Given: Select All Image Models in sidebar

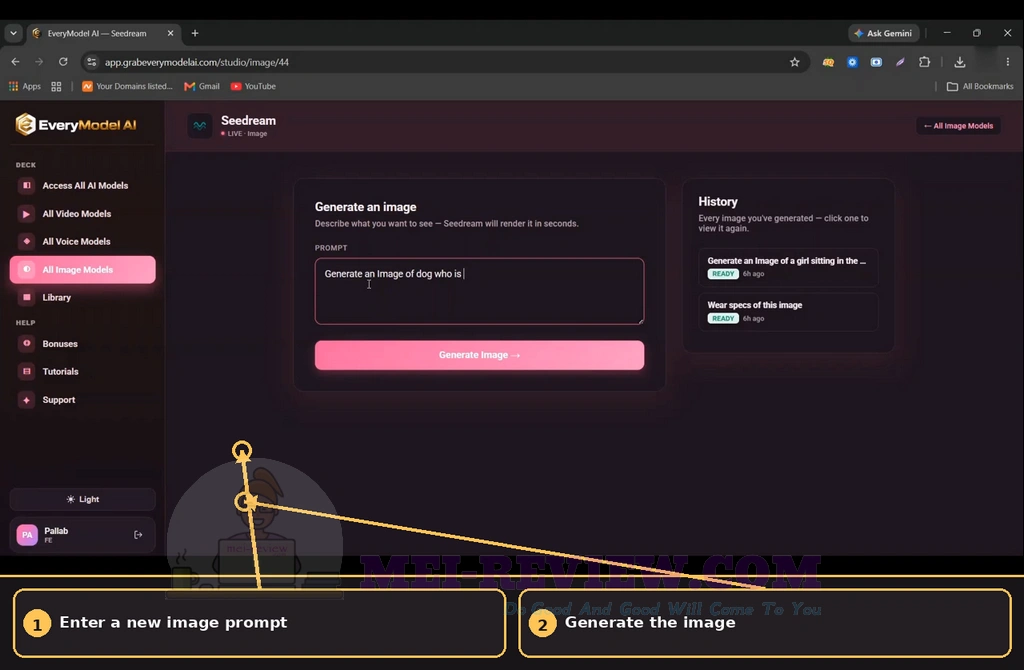Looking at the screenshot, I should (x=82, y=270).
